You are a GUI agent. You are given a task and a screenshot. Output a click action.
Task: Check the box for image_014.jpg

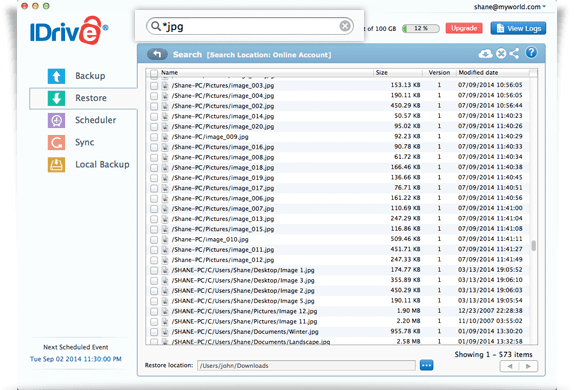(154, 116)
